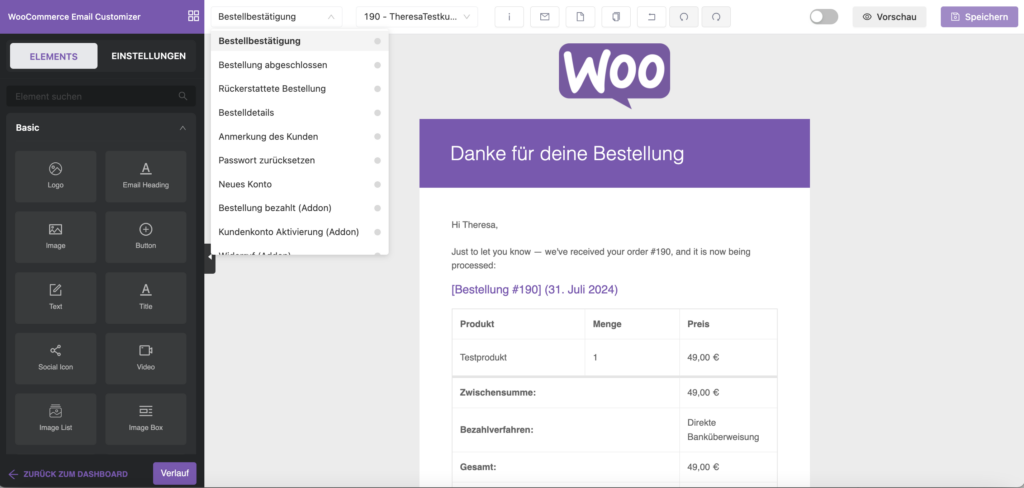Collapse the sidebar with the left arrow handle

click(x=210, y=257)
